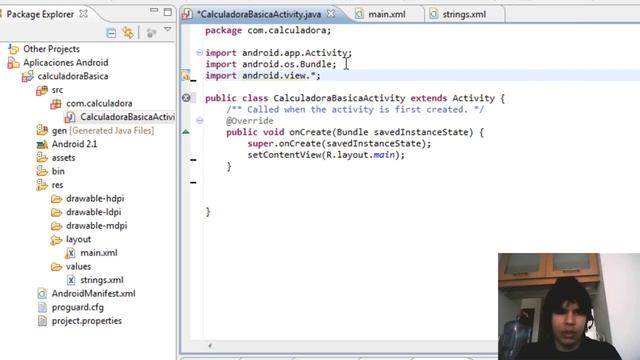Click on 'setContentView' in the code
640x360 pixels.
[x=284, y=155]
